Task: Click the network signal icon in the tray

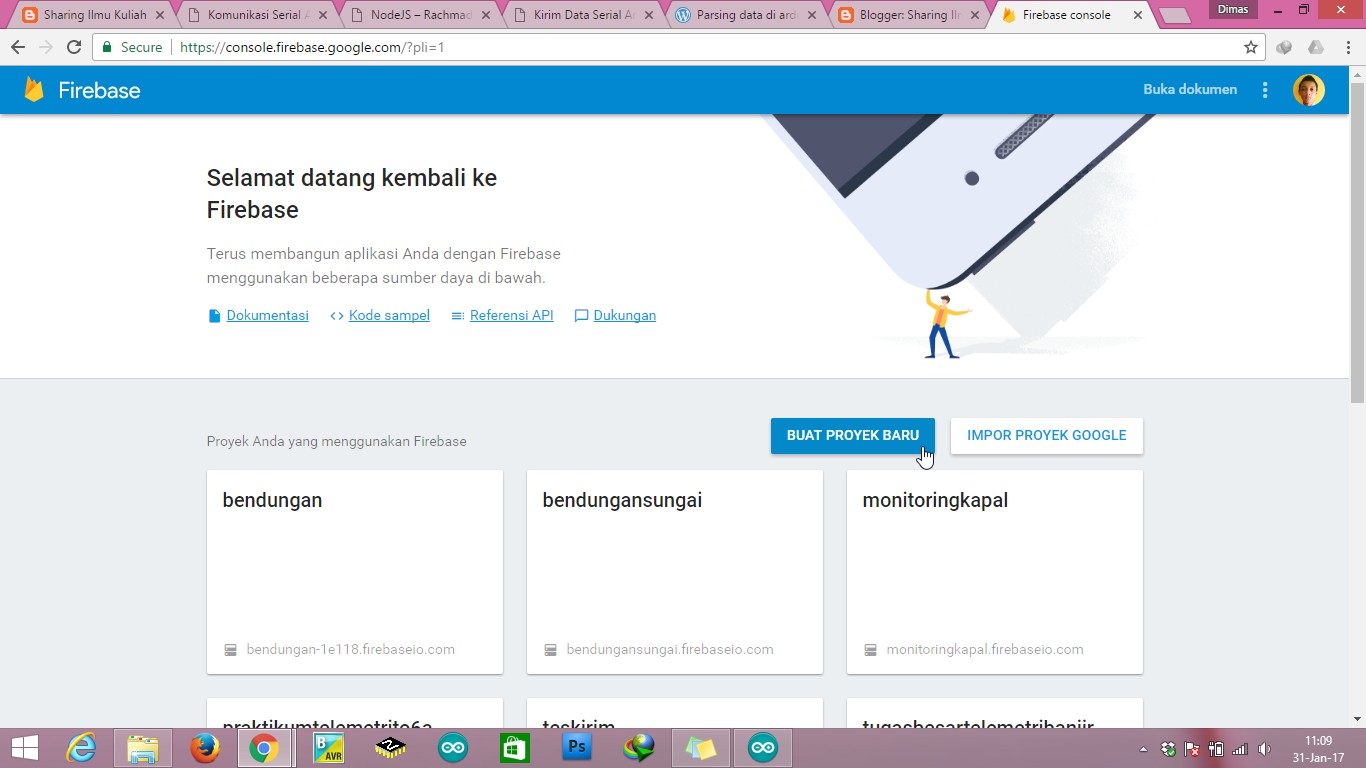Action: [1240, 749]
